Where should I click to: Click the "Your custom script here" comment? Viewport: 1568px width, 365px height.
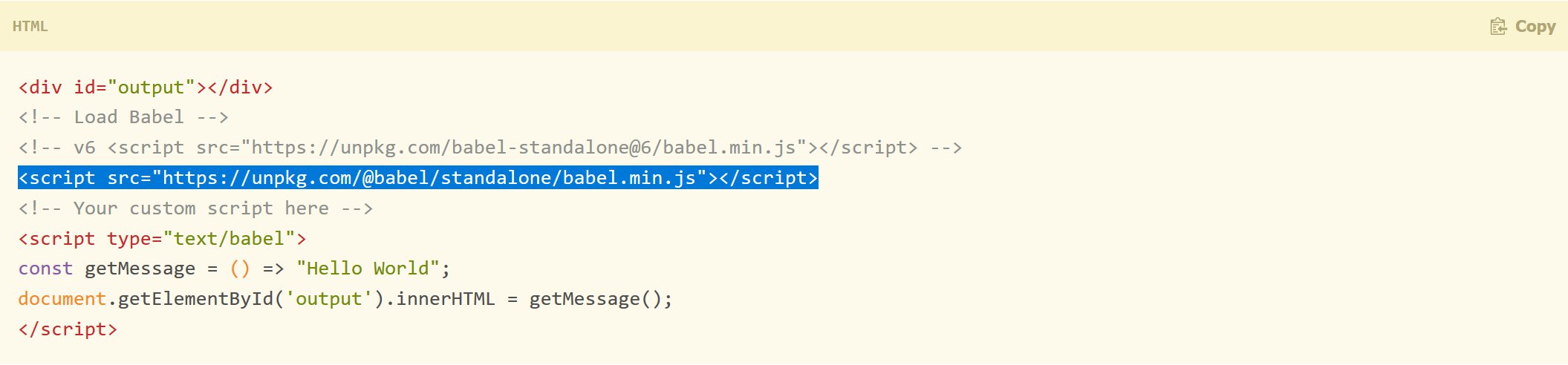pyautogui.click(x=195, y=208)
